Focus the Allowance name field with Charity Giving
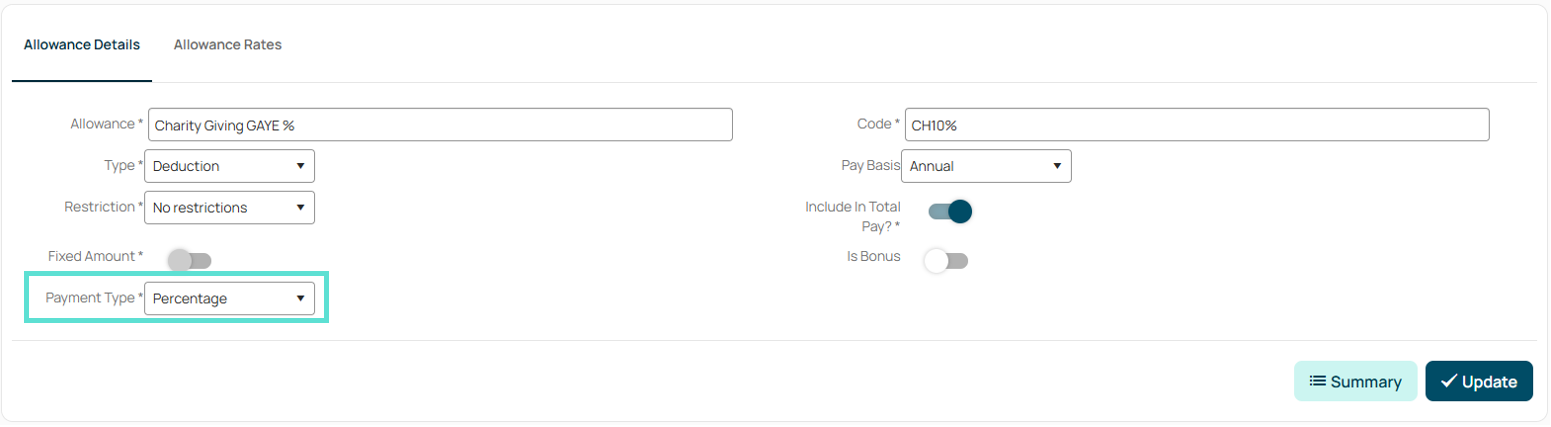 tap(440, 125)
